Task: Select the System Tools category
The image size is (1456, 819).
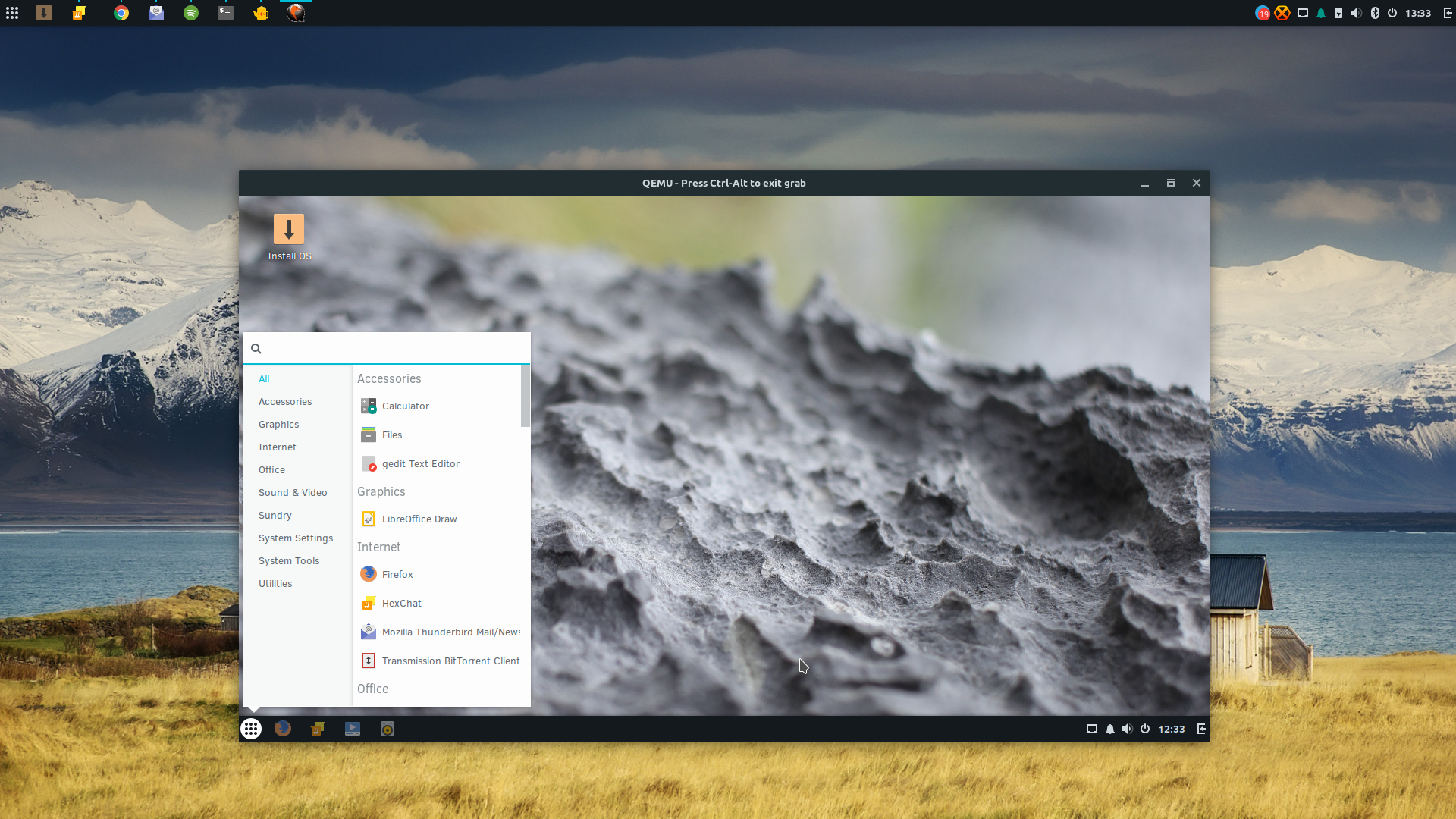Action: click(289, 561)
